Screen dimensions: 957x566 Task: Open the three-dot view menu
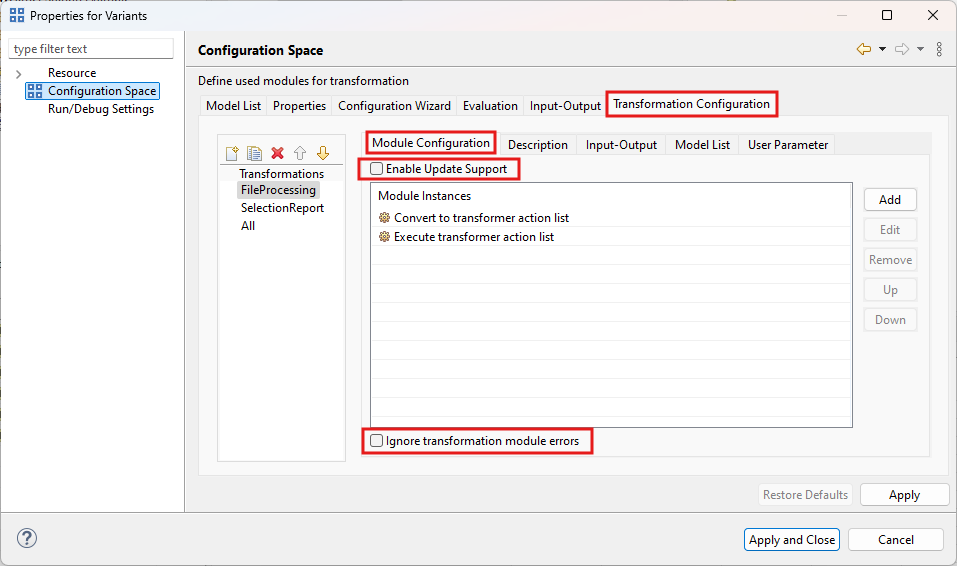tap(939, 50)
